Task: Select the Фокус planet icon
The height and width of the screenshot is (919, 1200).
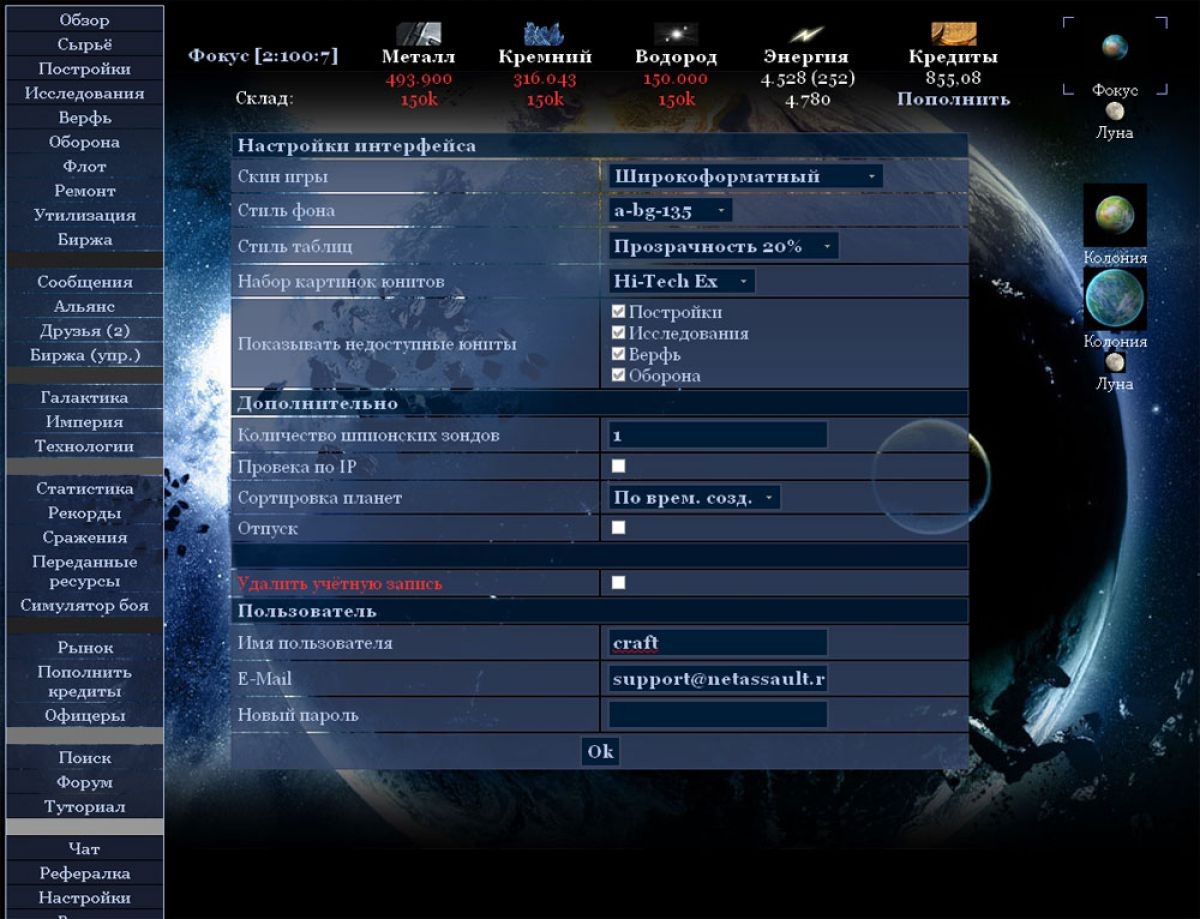Action: coord(1115,47)
